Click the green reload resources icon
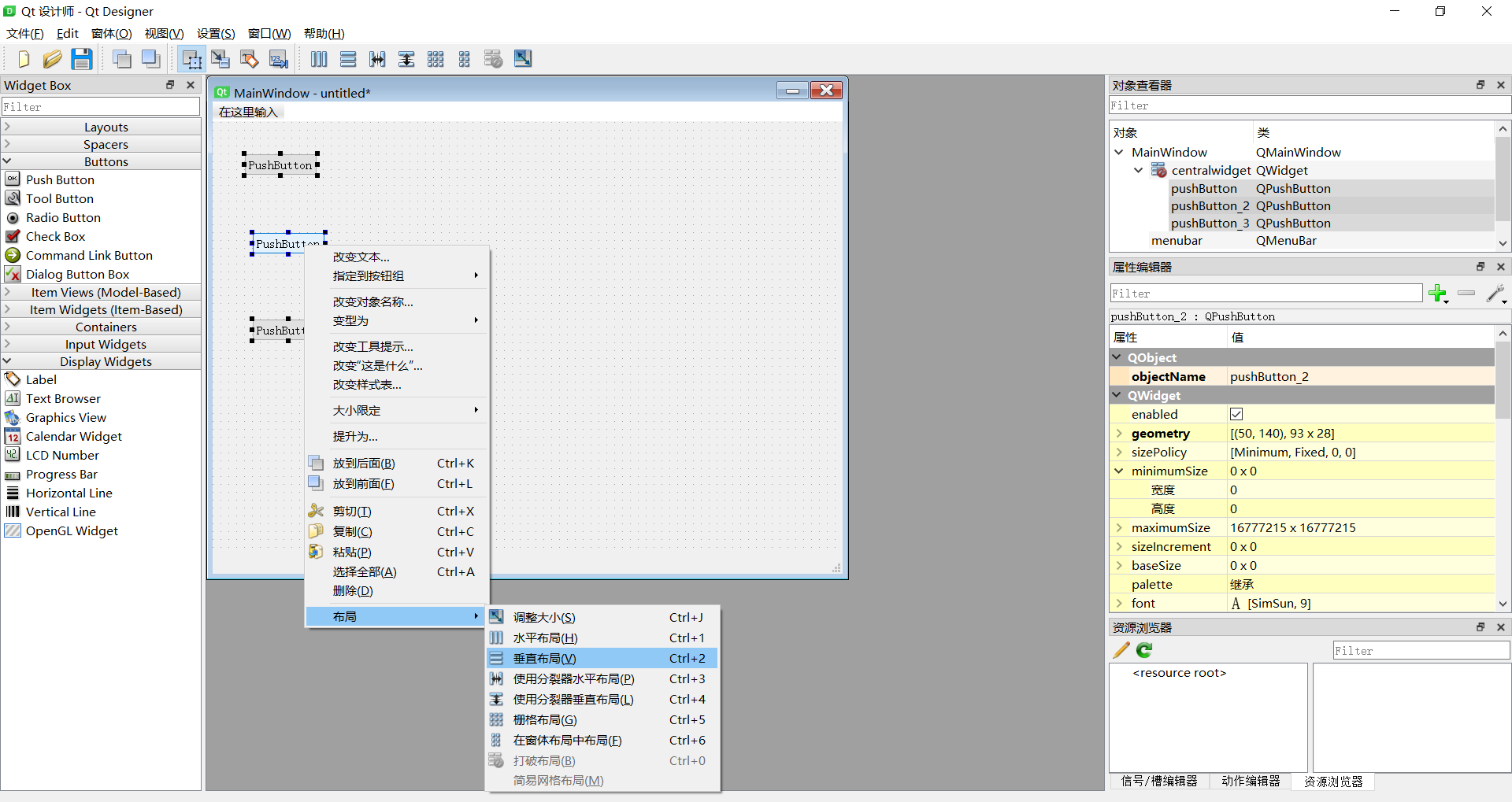Viewport: 1512px width, 802px height. [1144, 650]
